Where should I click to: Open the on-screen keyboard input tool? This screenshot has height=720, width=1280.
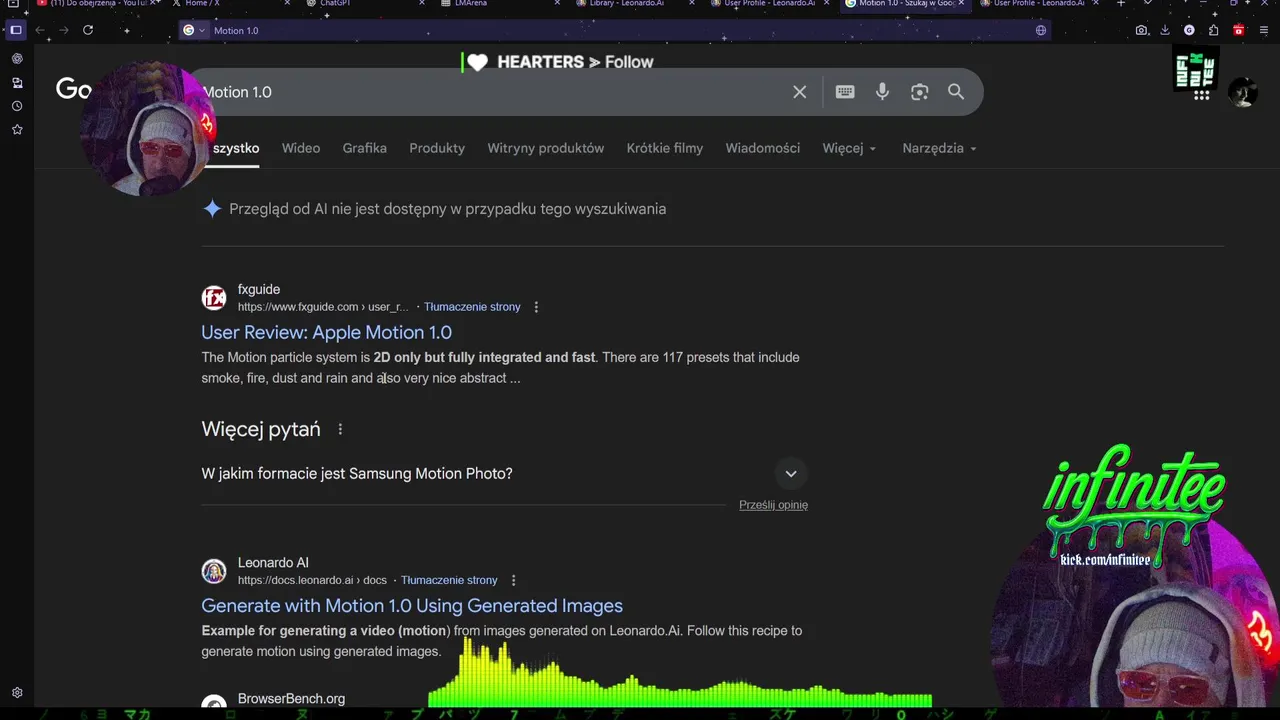click(845, 92)
